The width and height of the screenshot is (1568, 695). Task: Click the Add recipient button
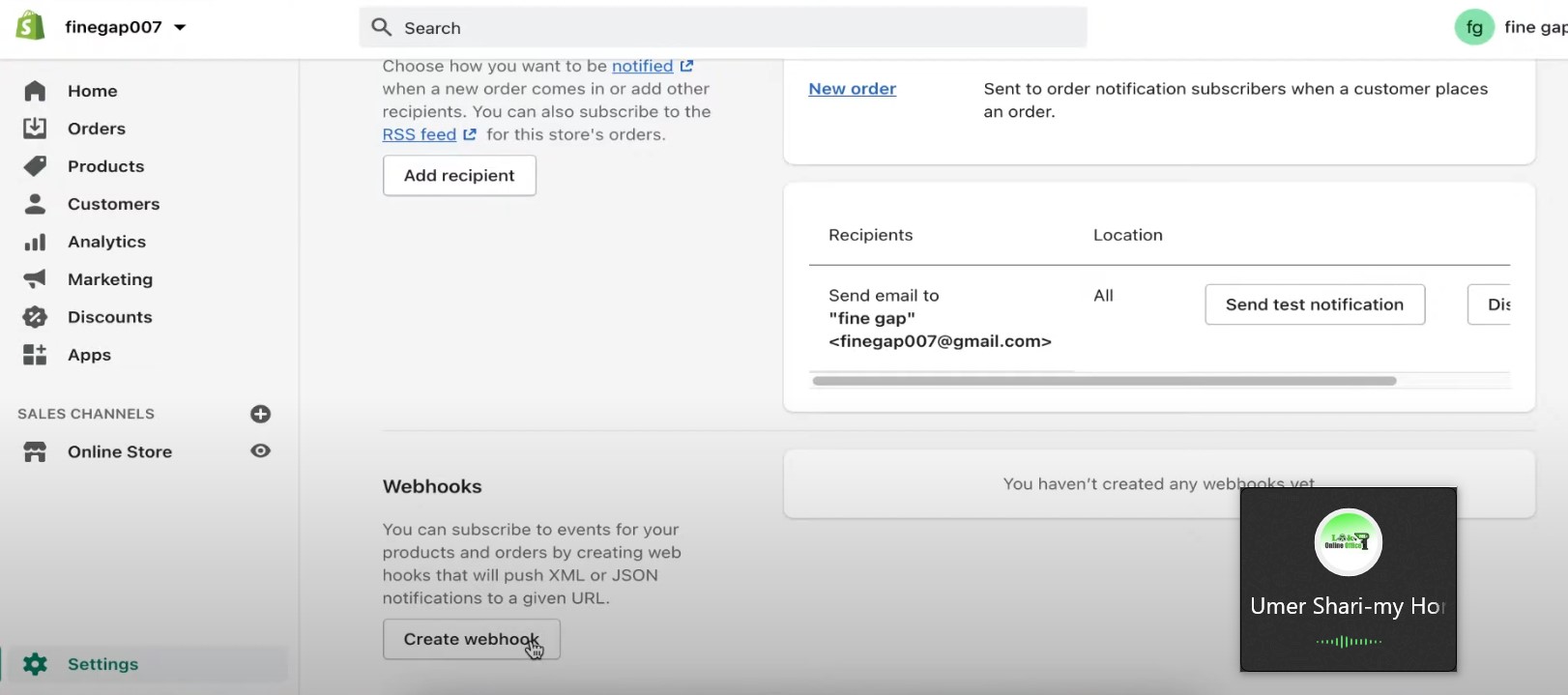(x=459, y=176)
